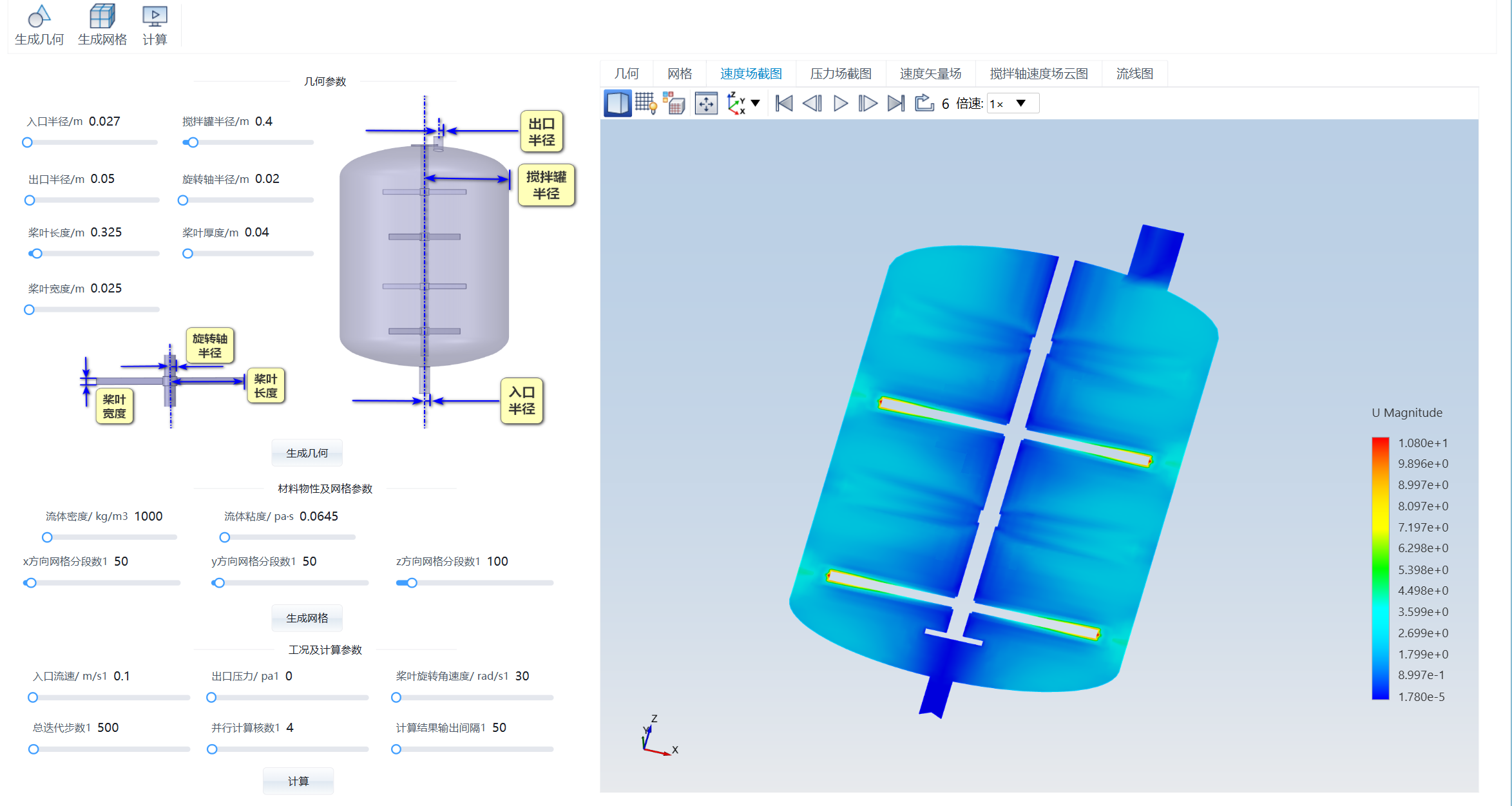Open the colored mesh blocks icon
This screenshot has height=806, width=1512.
[674, 103]
